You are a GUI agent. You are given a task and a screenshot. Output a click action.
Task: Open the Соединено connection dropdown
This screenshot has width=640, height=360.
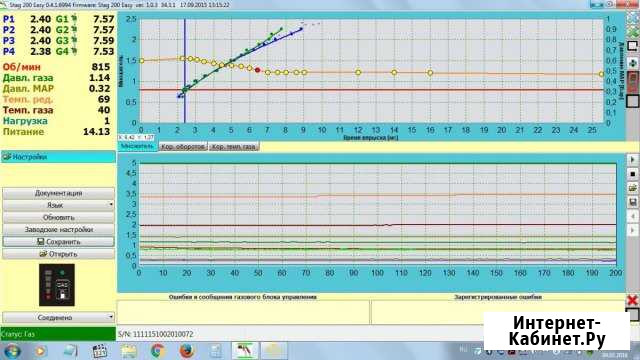point(58,317)
